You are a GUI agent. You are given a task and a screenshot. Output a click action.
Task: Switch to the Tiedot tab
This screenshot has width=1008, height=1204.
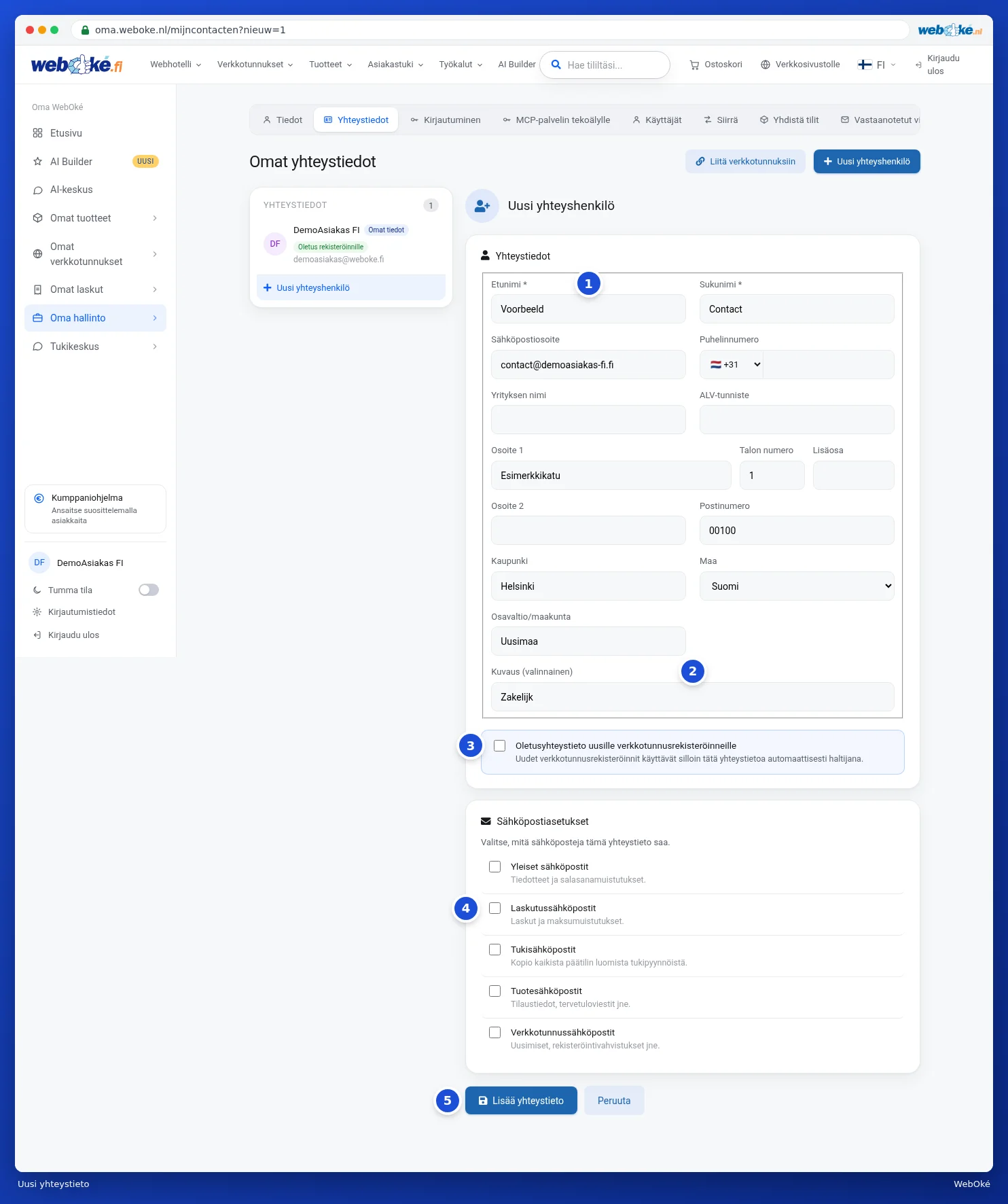[283, 120]
